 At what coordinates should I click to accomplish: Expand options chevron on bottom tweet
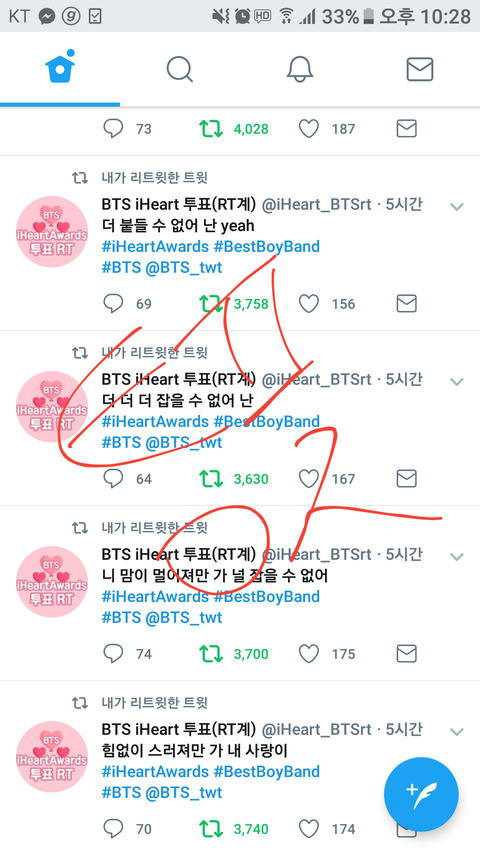pos(457,732)
